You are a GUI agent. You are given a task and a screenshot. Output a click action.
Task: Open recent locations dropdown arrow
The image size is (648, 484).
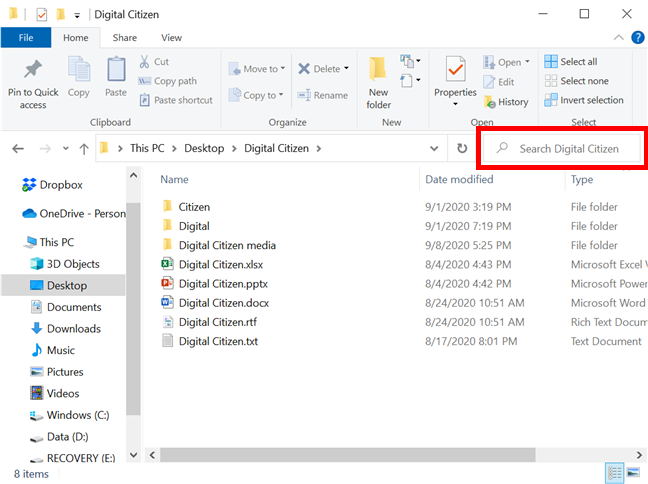pos(65,148)
